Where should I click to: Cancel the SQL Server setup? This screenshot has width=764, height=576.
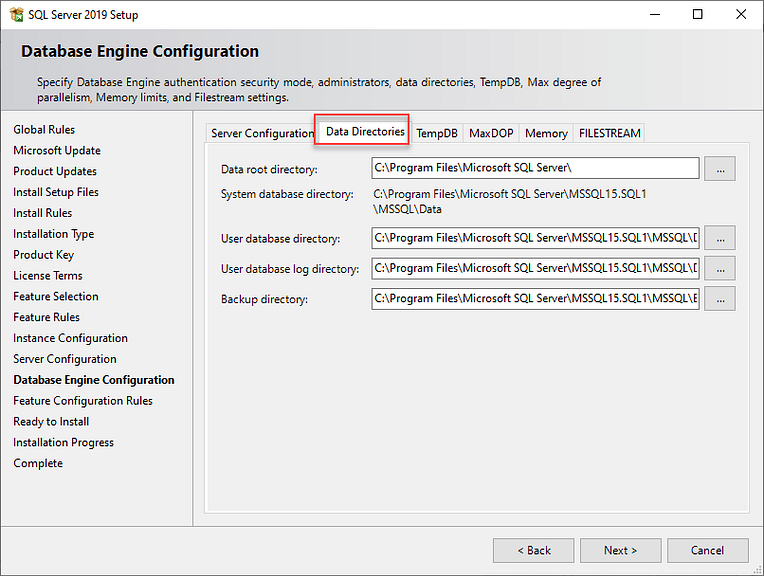pyautogui.click(x=707, y=550)
